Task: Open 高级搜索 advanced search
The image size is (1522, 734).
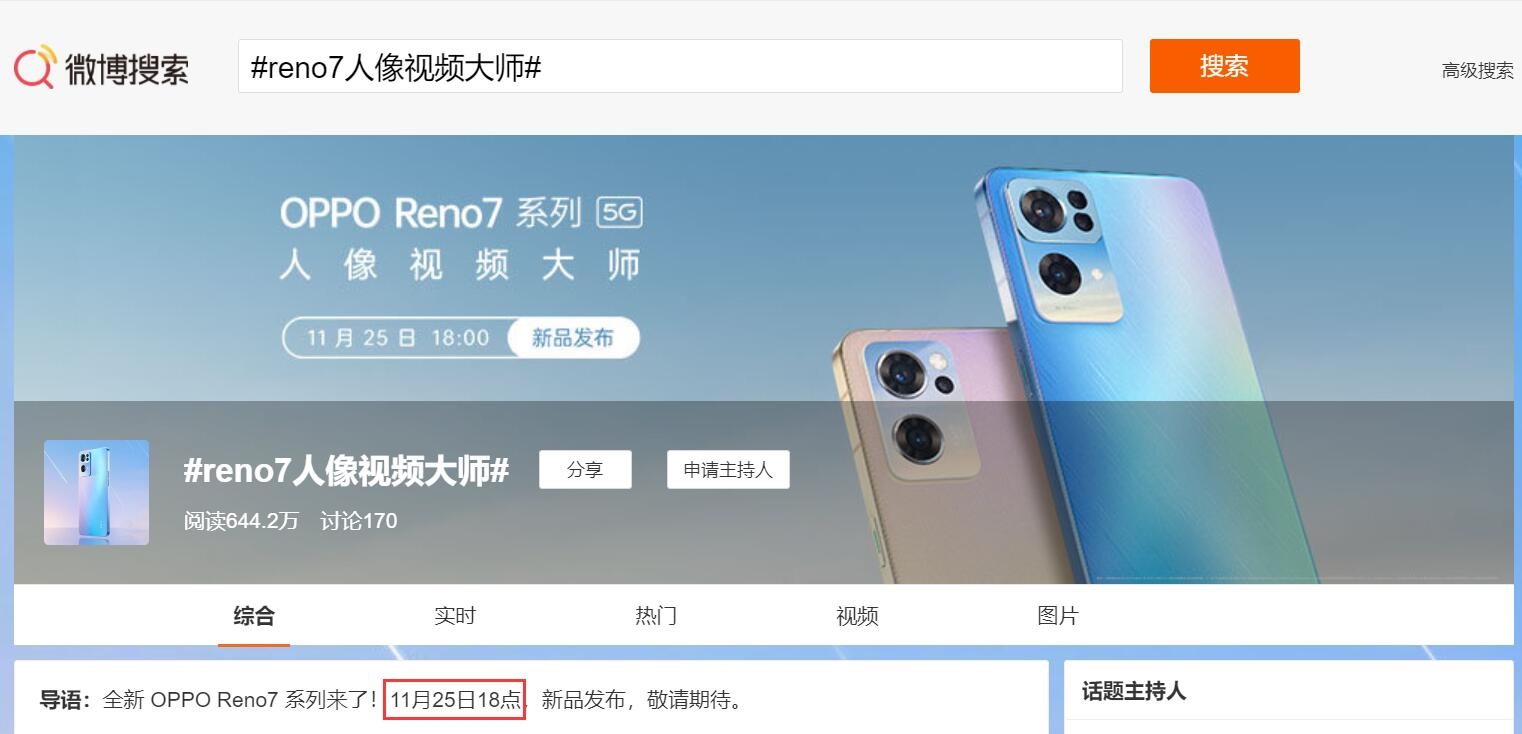Action: point(1477,70)
